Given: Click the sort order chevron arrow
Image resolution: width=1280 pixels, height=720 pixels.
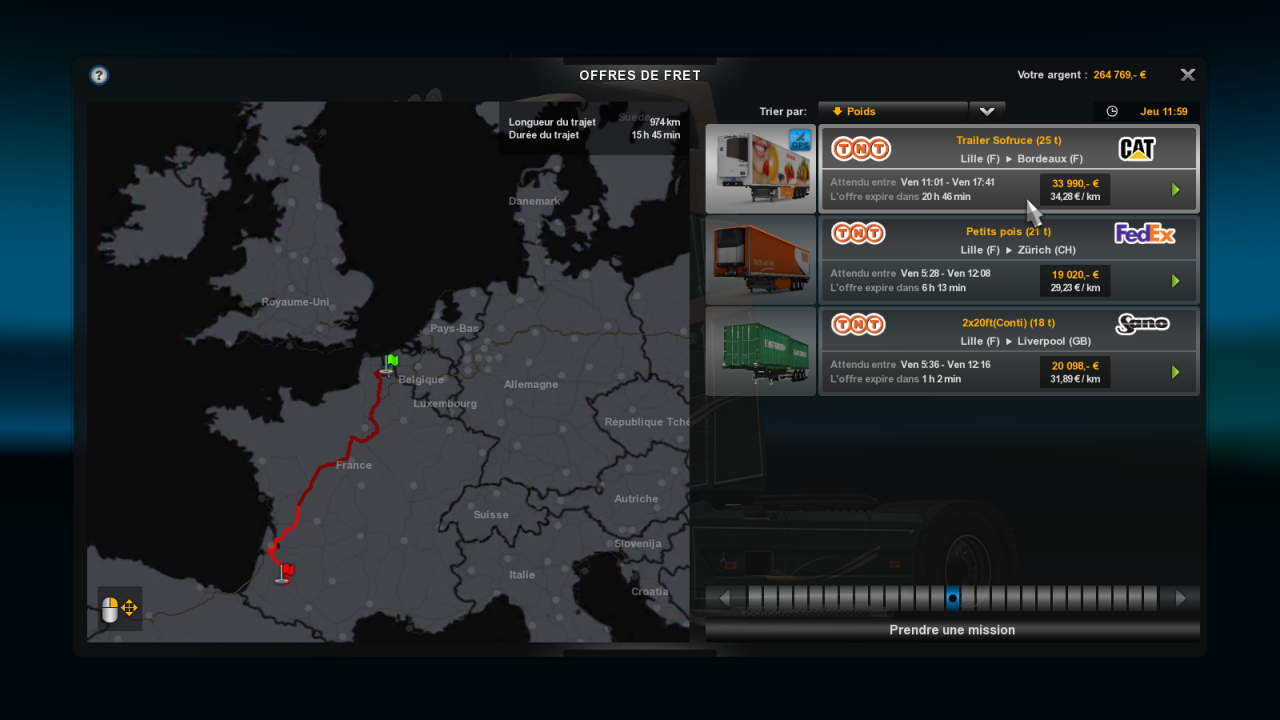Looking at the screenshot, I should tap(987, 111).
